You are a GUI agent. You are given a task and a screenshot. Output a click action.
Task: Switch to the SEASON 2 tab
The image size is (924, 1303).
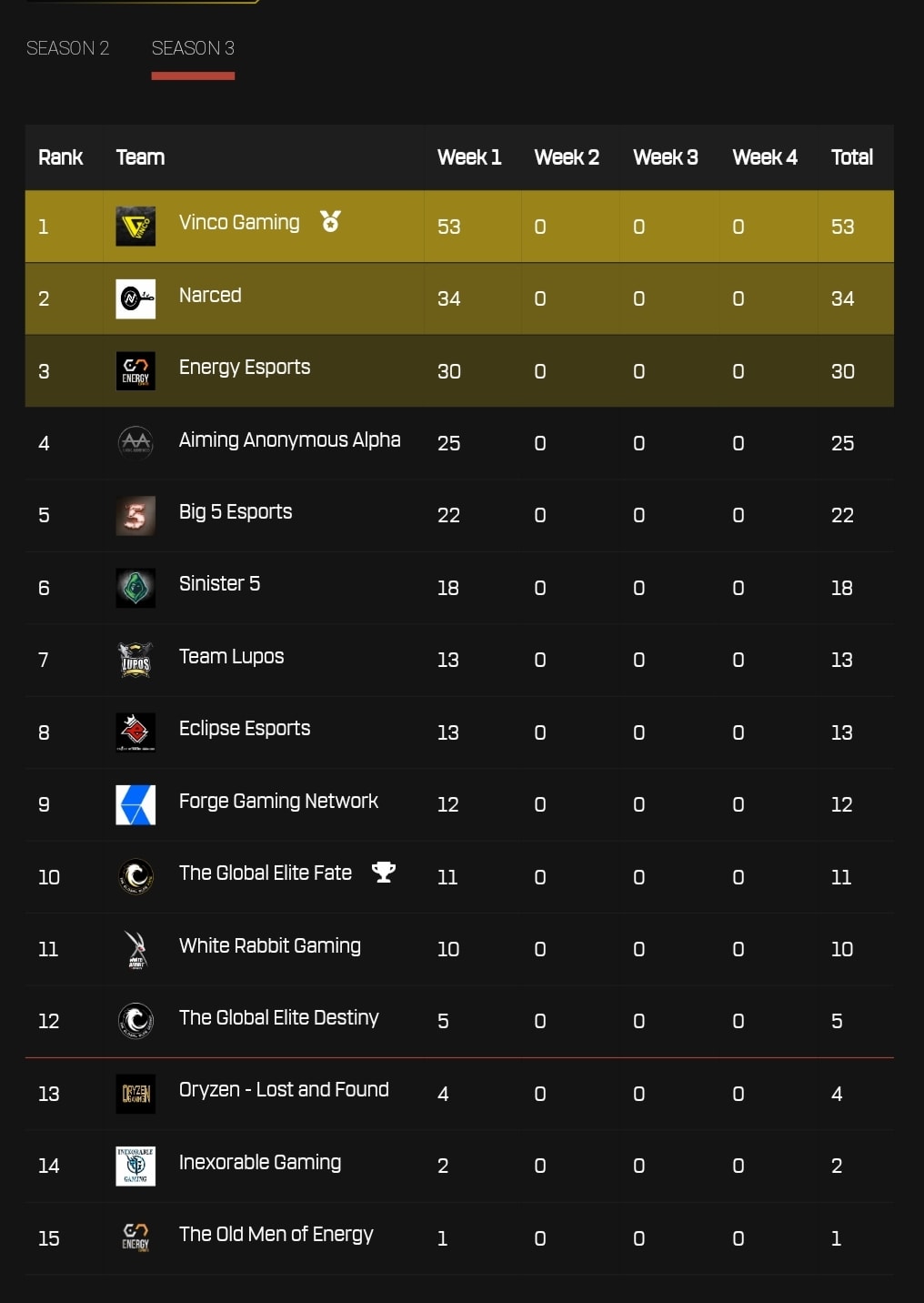pos(67,48)
